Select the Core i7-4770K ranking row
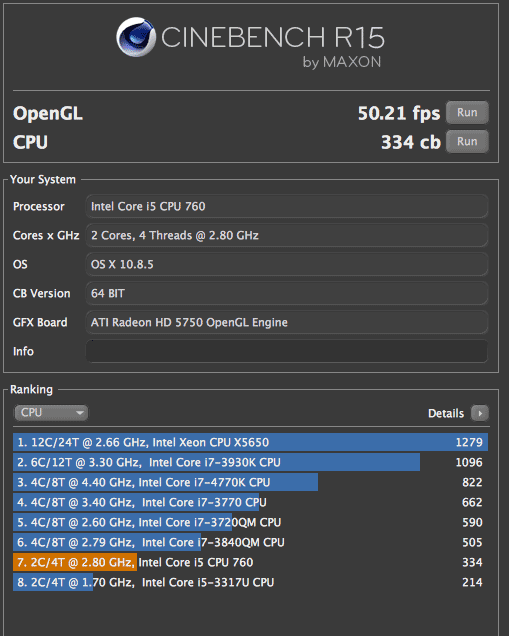The image size is (509, 636). 250,482
